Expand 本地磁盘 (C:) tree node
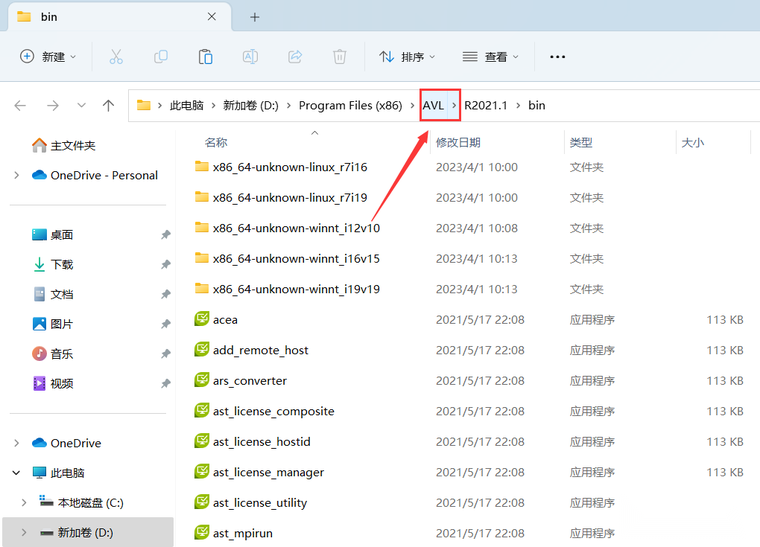760x547 pixels. click(x=24, y=503)
